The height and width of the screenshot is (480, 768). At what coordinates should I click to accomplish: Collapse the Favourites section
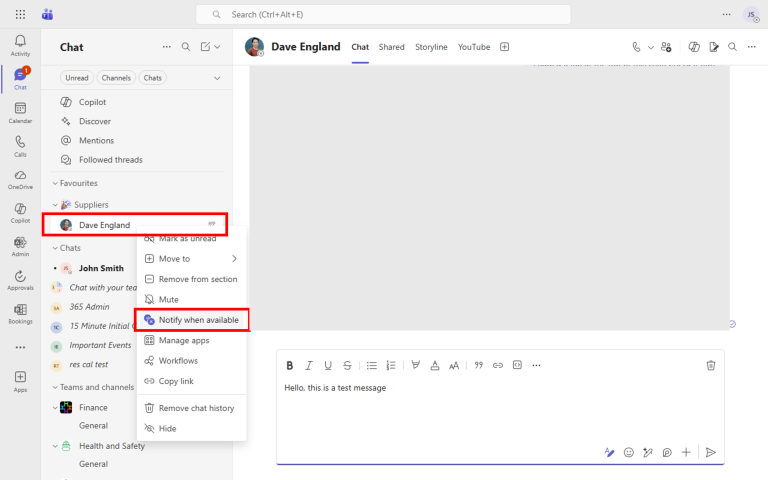point(56,183)
